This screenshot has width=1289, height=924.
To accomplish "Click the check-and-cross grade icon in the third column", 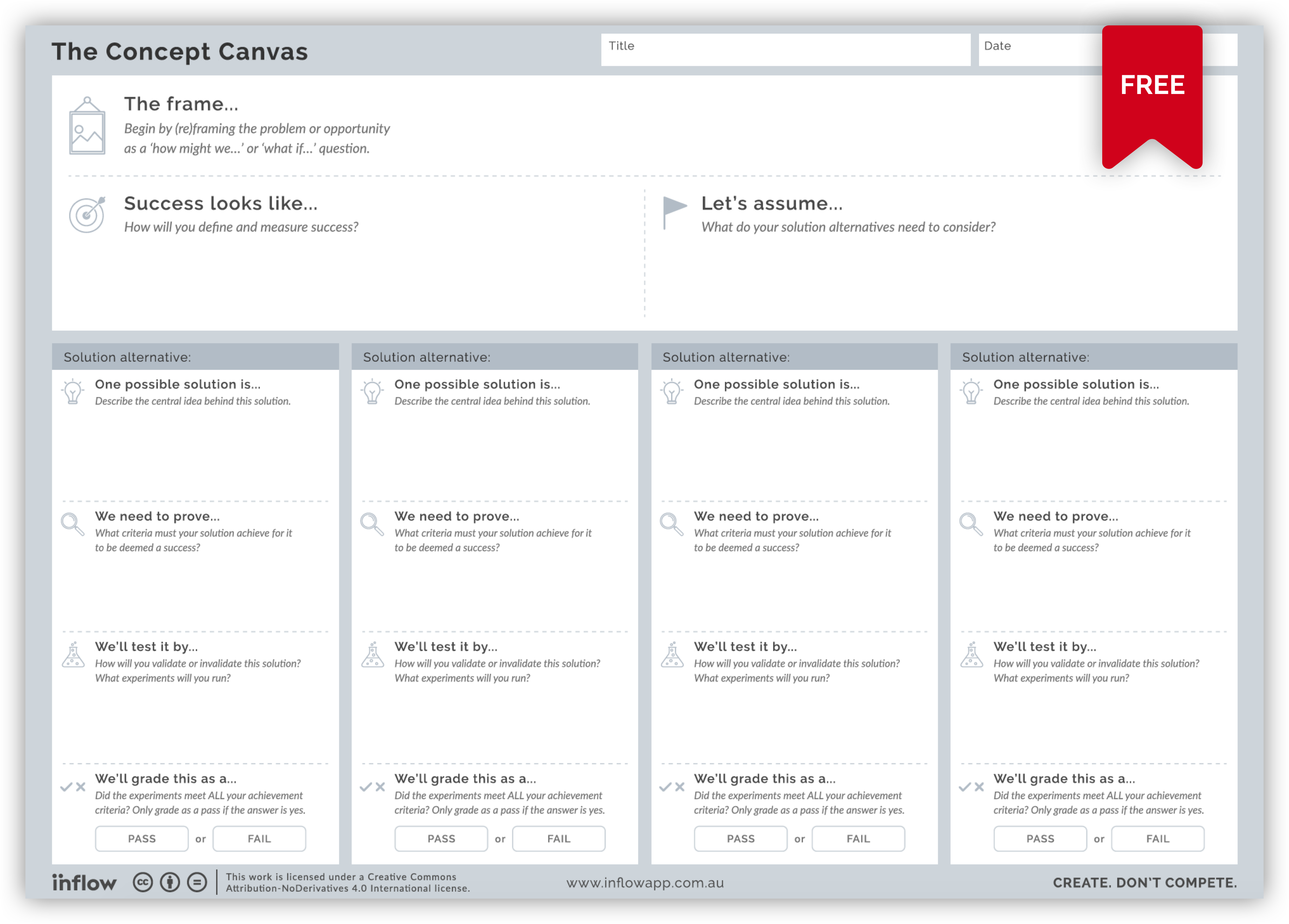I will [x=672, y=787].
